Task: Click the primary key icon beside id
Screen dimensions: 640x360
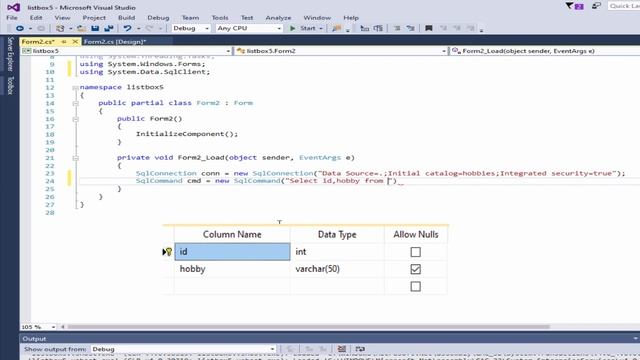Action: pos(169,252)
